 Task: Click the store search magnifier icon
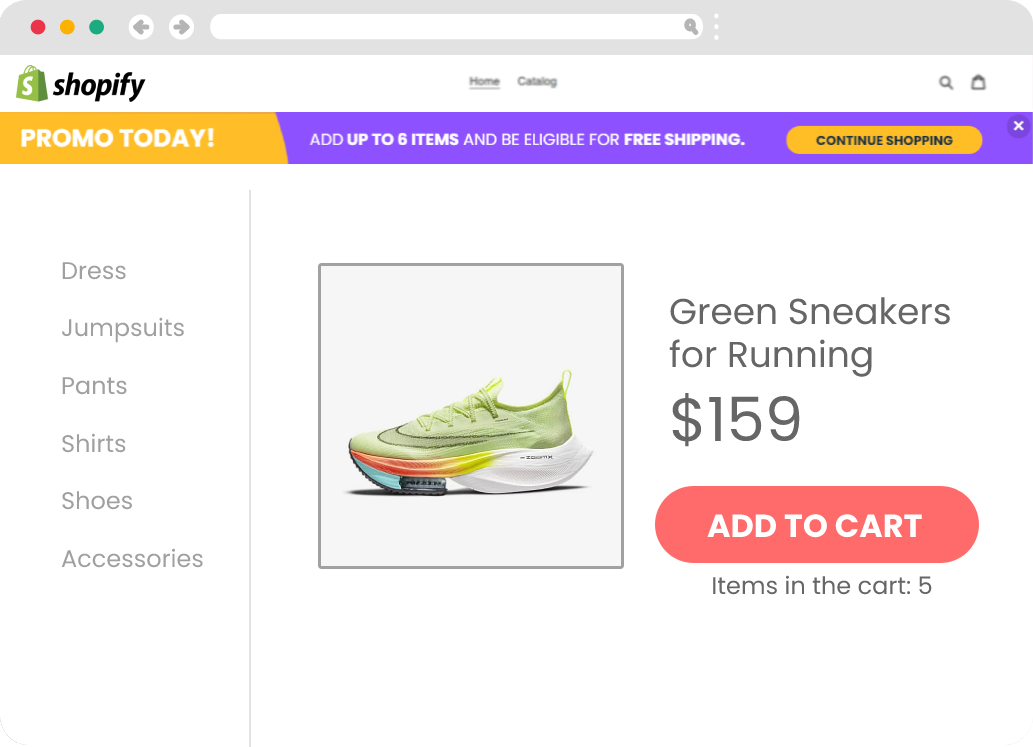point(946,82)
